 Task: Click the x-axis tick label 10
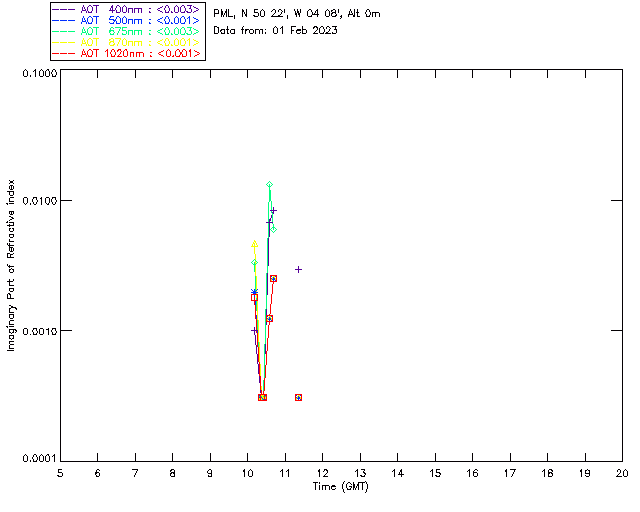[x=247, y=473]
